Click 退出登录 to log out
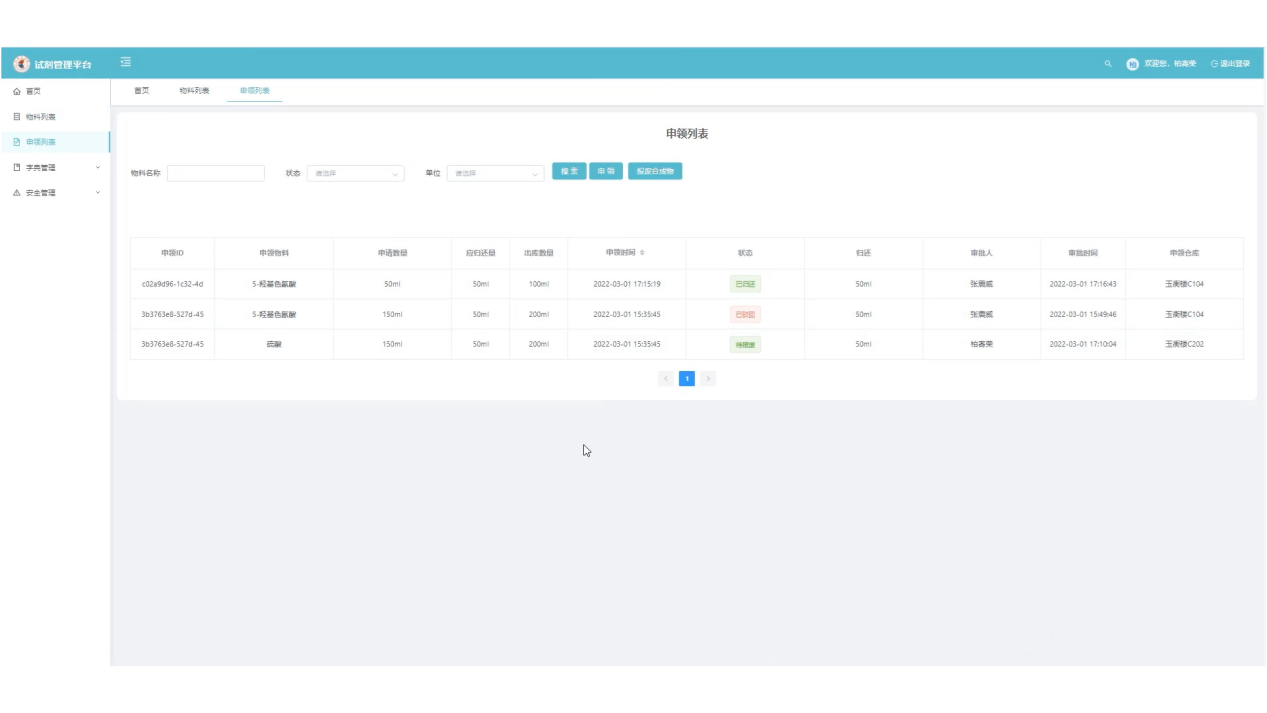 point(1231,64)
